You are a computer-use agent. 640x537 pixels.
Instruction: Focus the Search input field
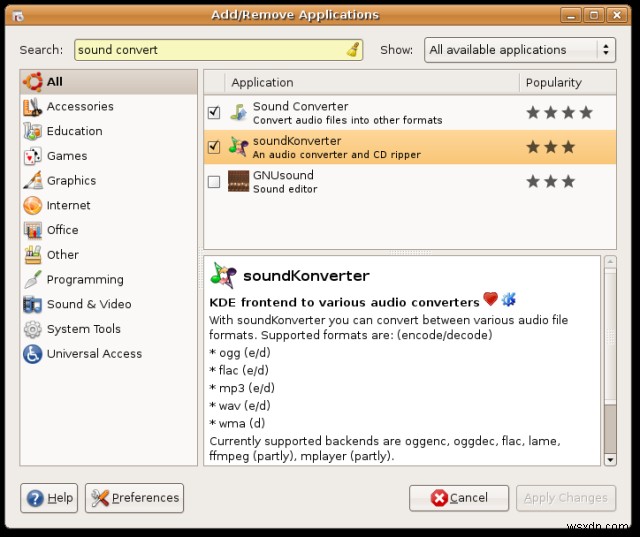pyautogui.click(x=218, y=50)
